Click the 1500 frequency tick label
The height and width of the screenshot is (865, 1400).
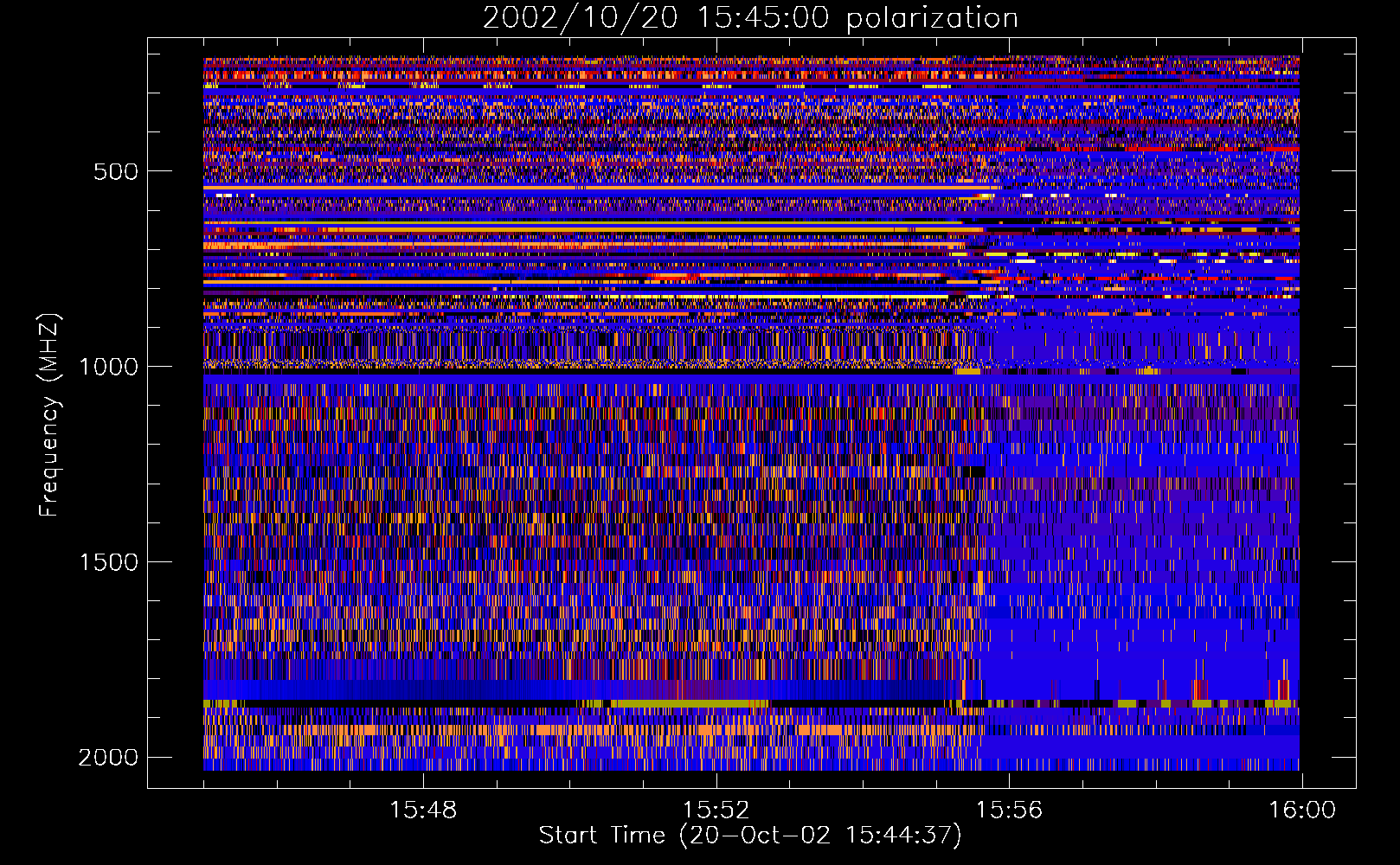pos(108,562)
